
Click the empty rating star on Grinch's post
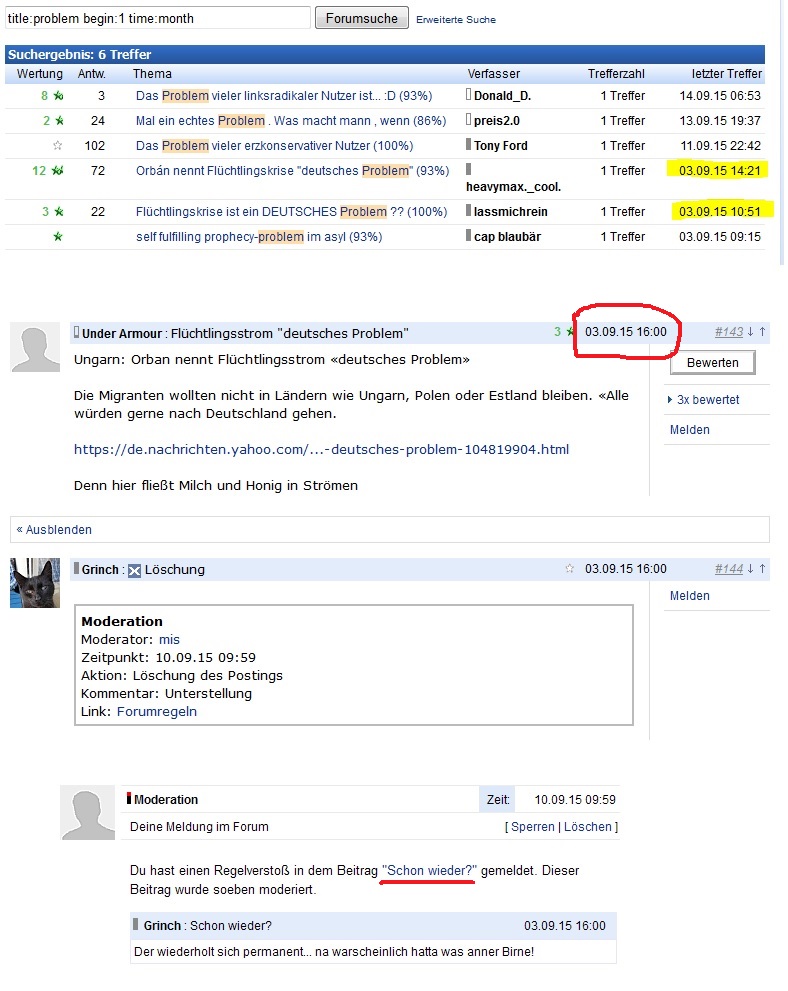[570, 569]
